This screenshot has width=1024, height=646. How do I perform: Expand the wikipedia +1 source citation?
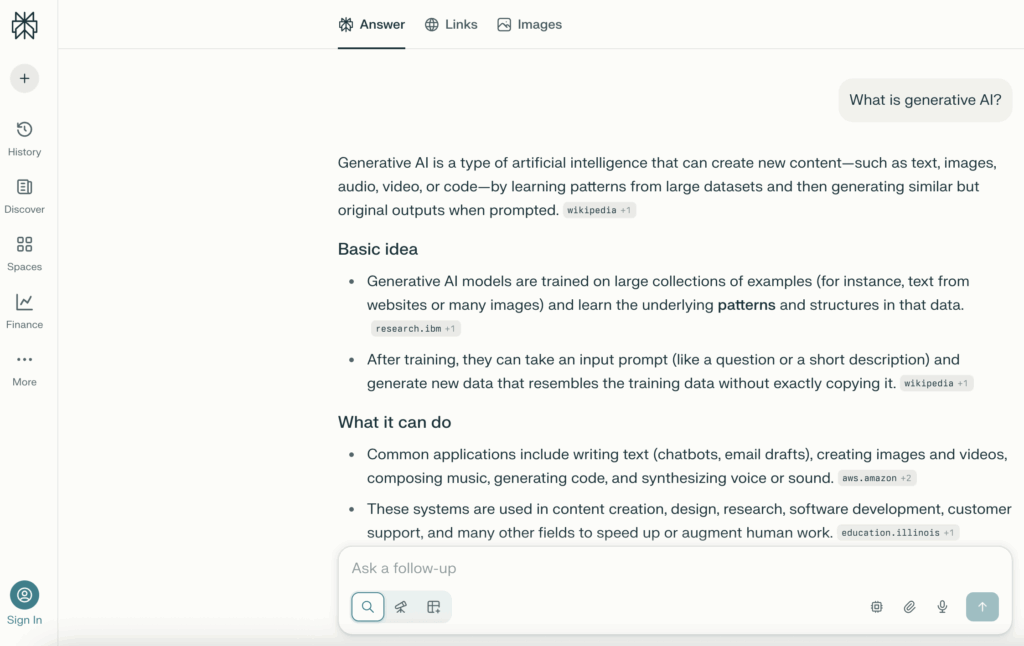599,210
